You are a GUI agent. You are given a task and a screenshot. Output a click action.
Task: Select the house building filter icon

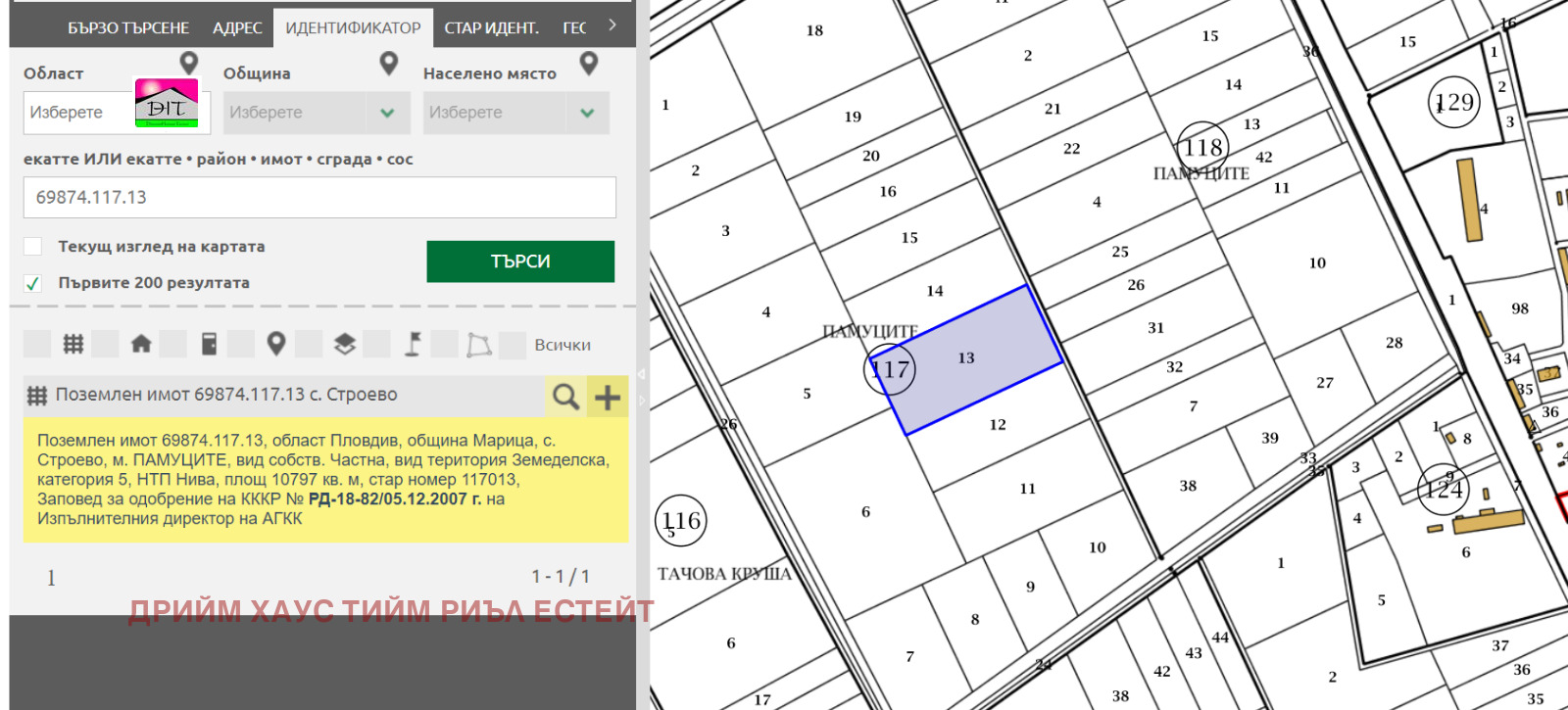tap(141, 344)
